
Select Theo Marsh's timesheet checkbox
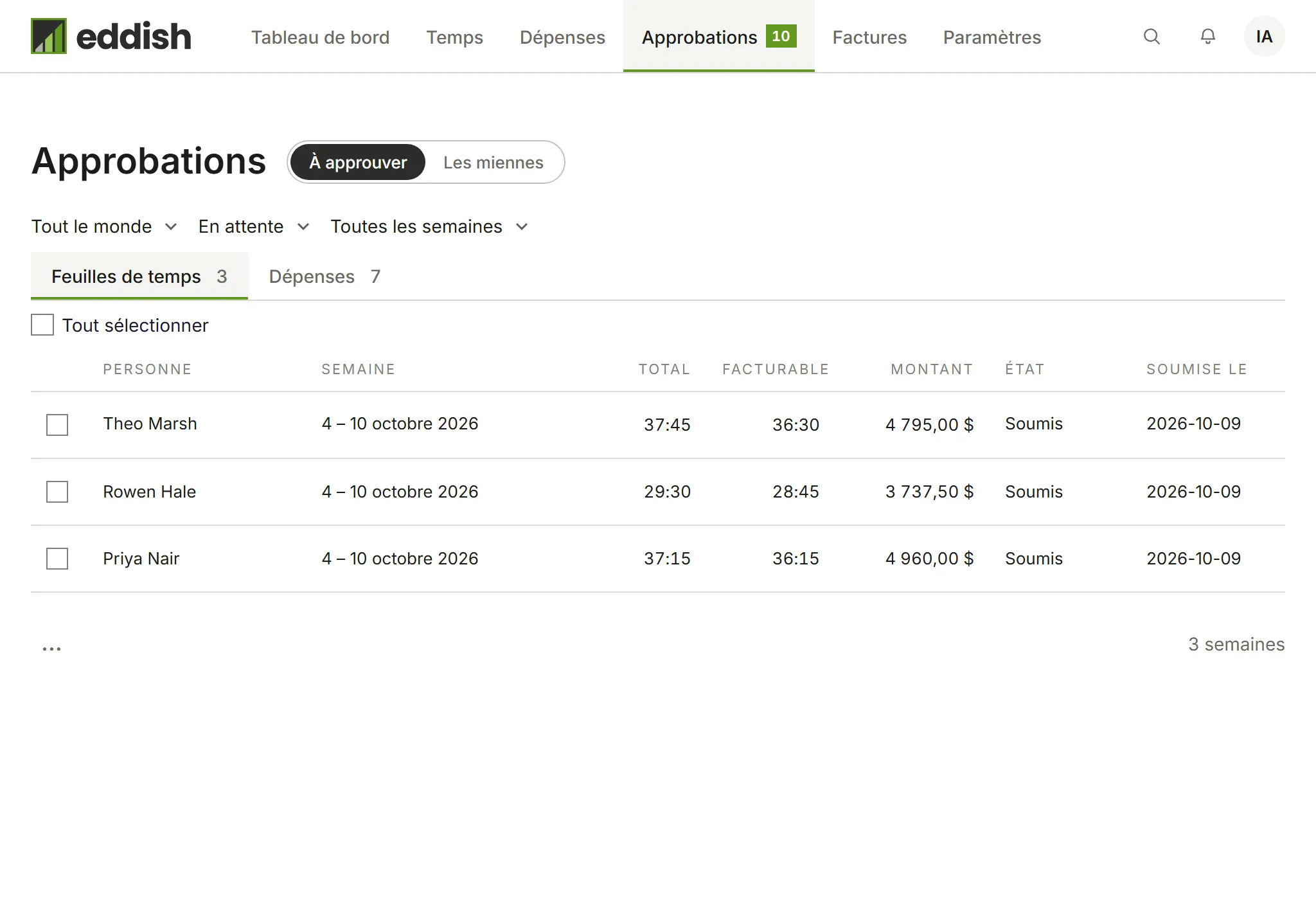57,424
